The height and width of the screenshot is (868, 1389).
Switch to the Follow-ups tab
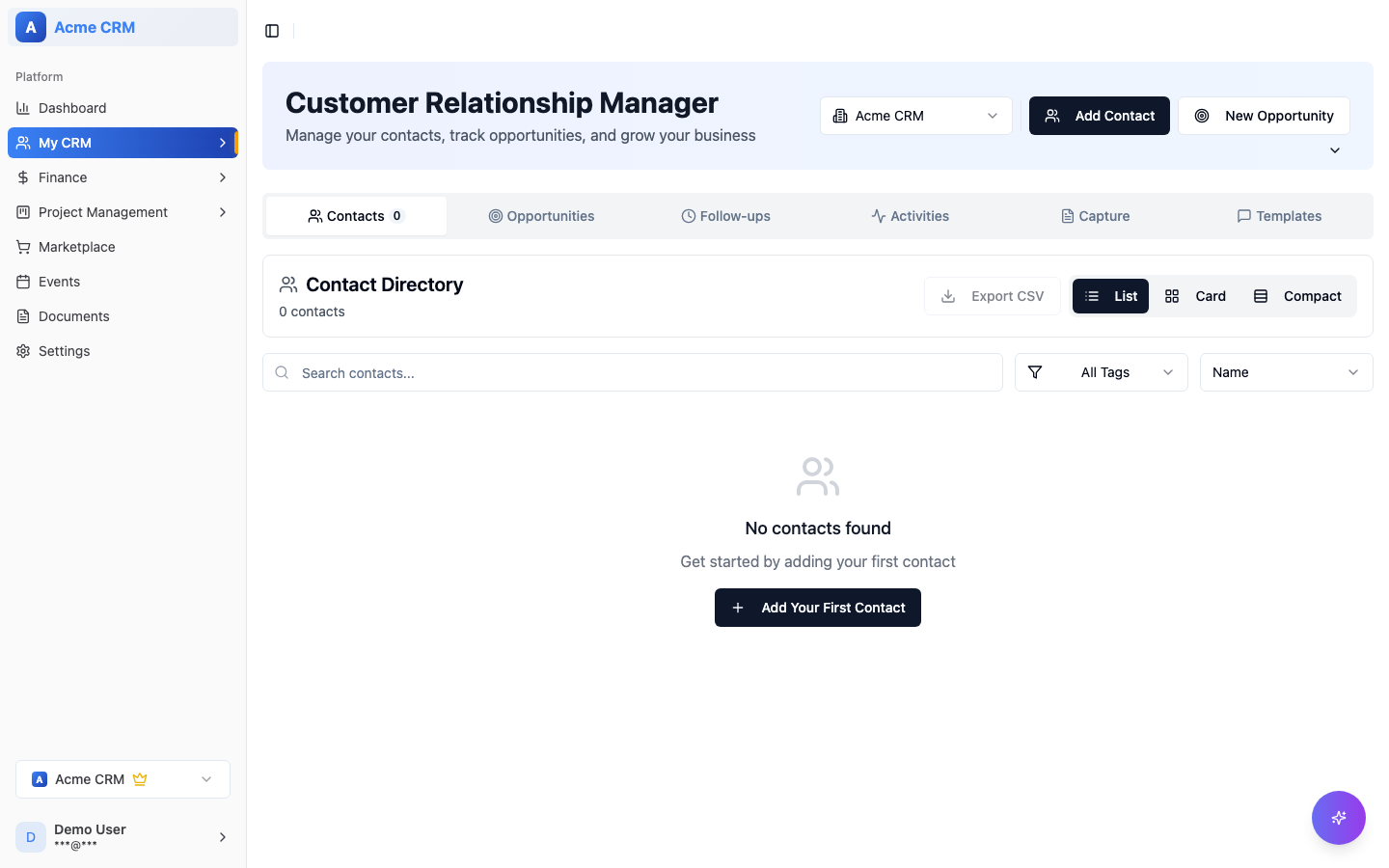click(725, 216)
